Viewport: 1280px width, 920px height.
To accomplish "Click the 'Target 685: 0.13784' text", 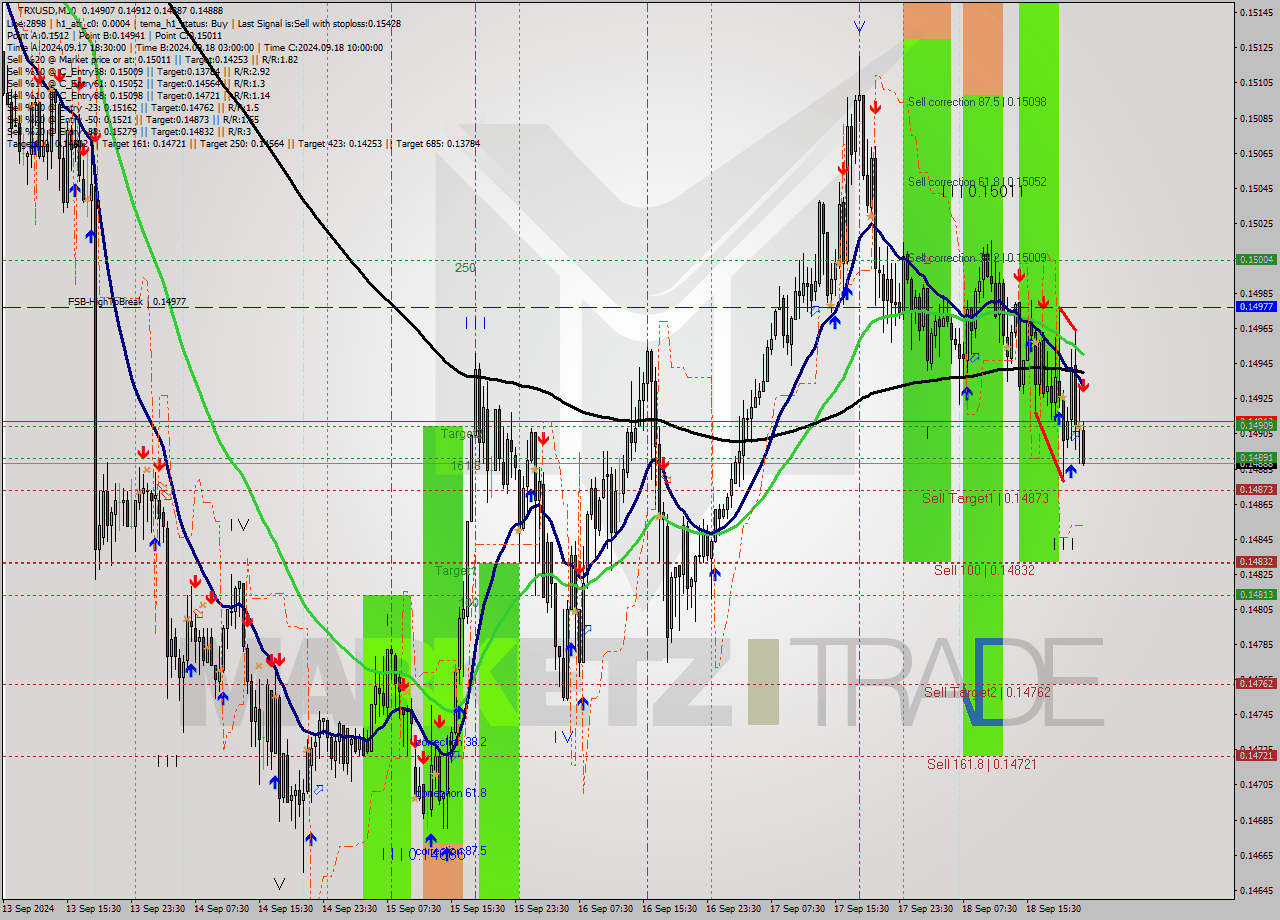I will 438,143.
